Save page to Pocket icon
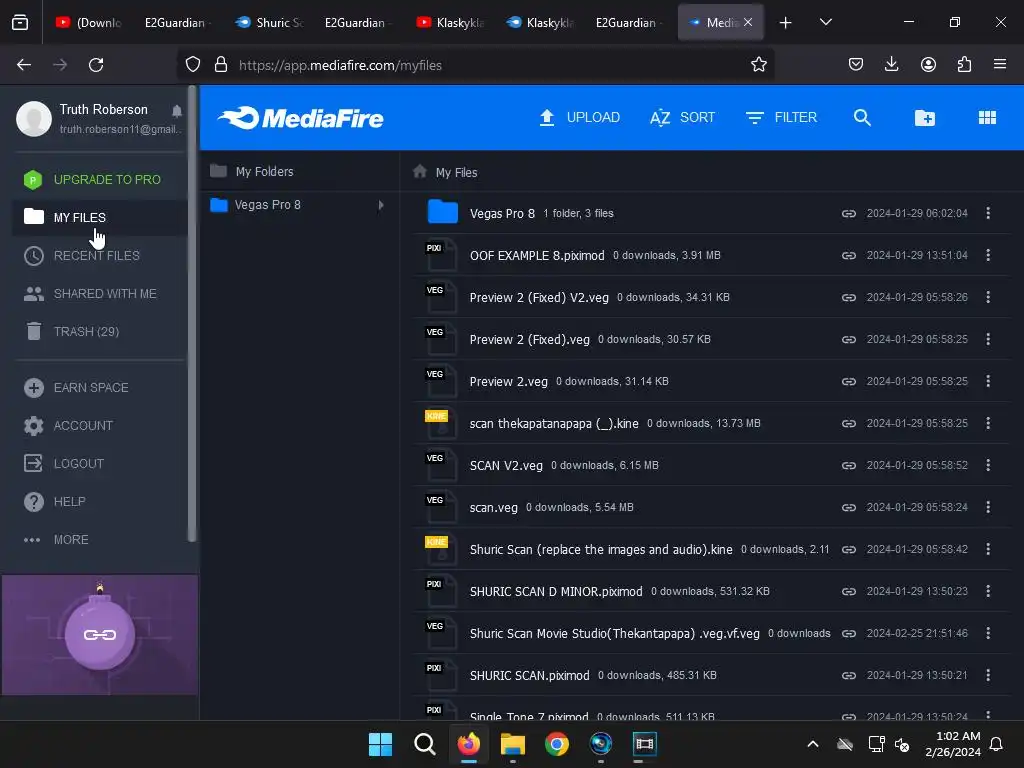The width and height of the screenshot is (1024, 768). 856,64
